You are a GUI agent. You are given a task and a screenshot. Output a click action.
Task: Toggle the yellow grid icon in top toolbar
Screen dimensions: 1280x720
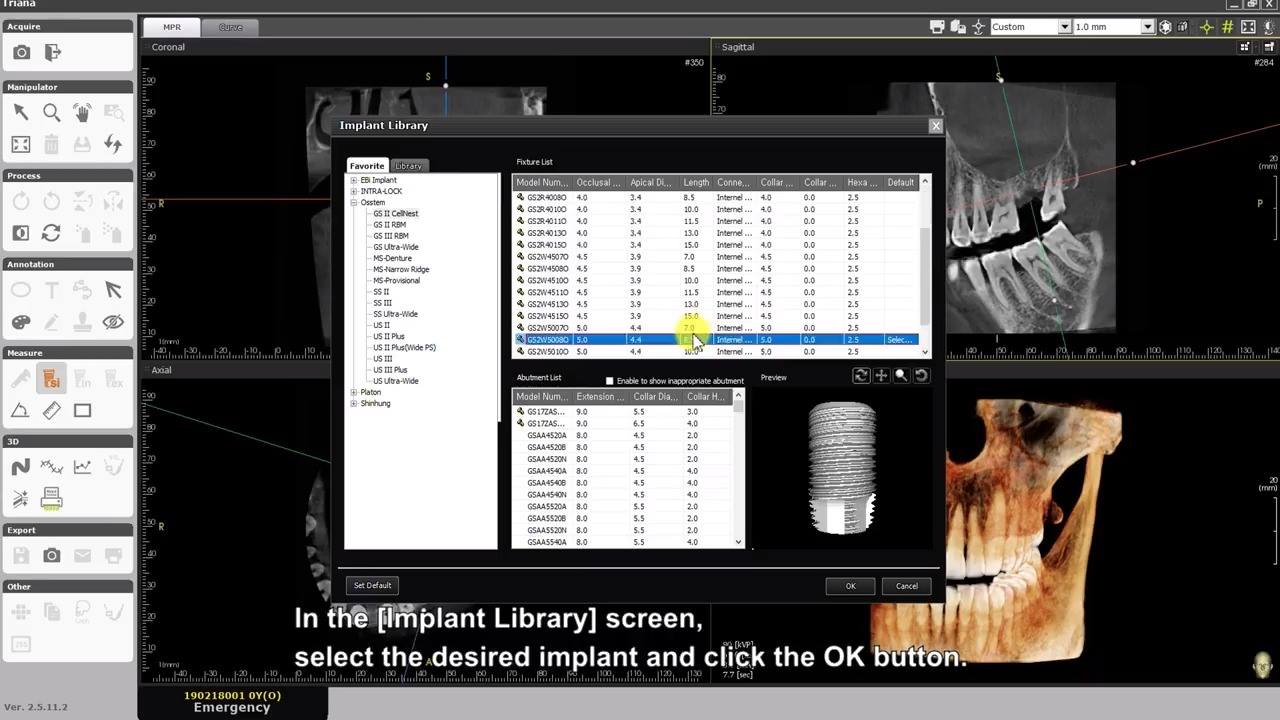(x=1227, y=27)
